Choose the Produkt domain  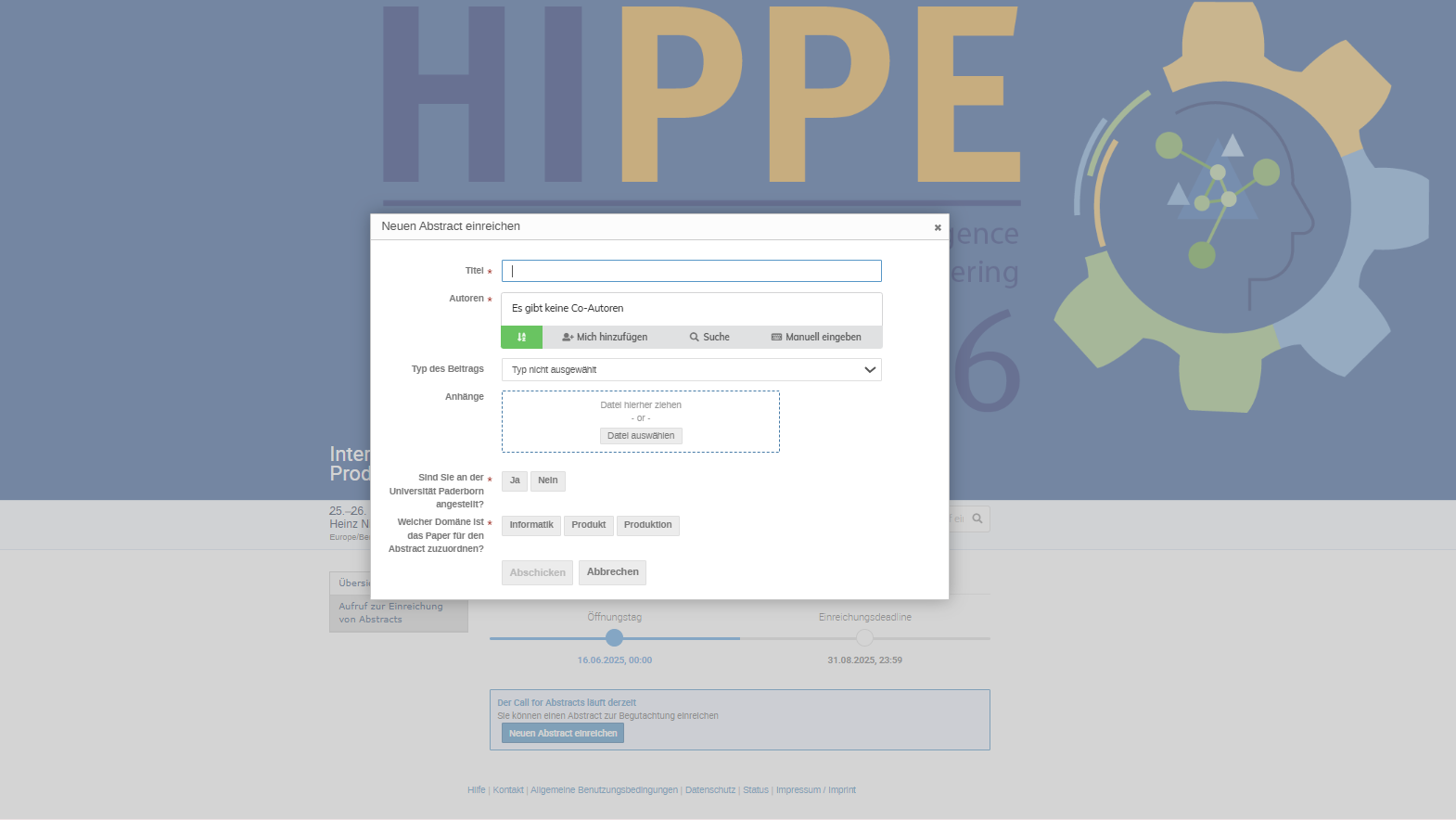(x=589, y=525)
